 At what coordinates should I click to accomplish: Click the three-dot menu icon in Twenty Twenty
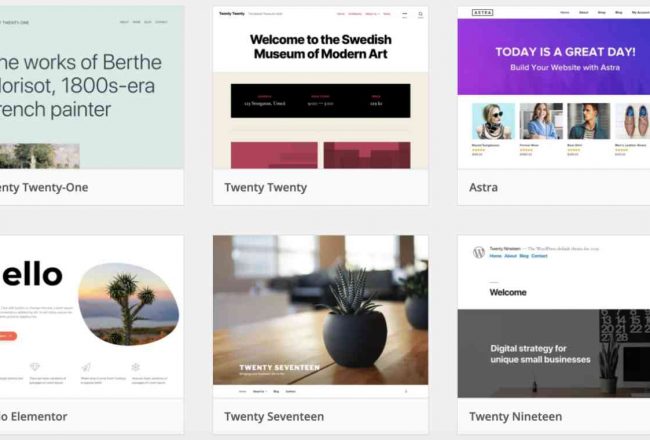pyautogui.click(x=405, y=14)
